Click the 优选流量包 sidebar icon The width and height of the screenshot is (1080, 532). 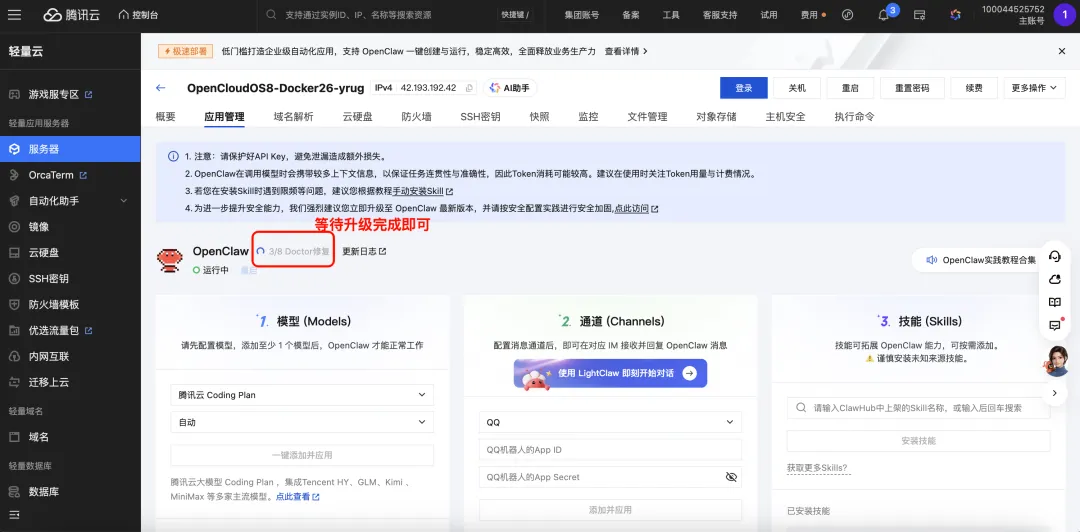14,331
